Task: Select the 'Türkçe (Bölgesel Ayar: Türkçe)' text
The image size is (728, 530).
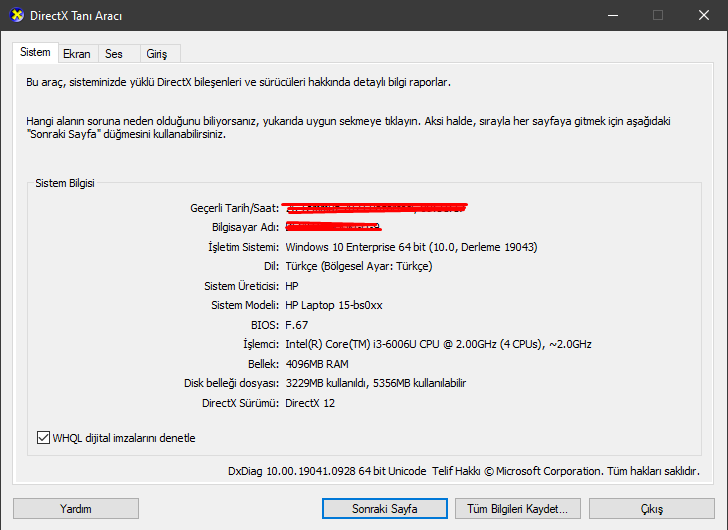Action: click(359, 266)
